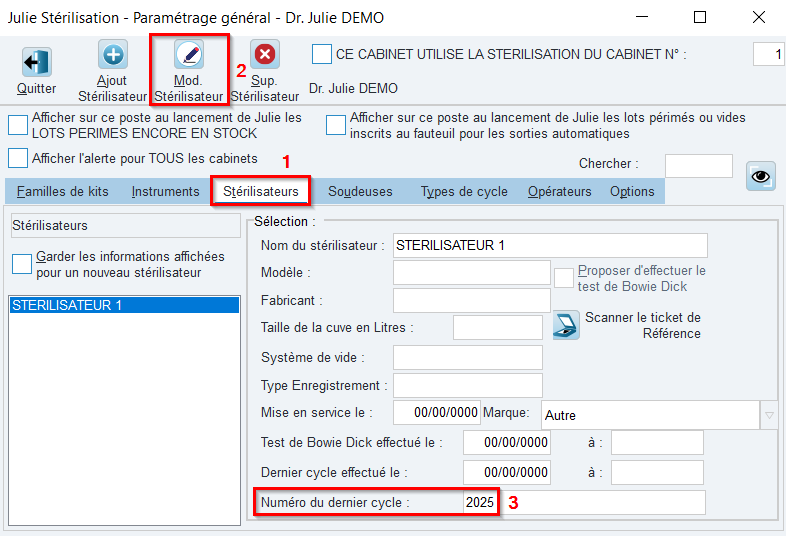Click Dr. Julie DEMO text in toolbar
This screenshot has width=786, height=536.
[x=353, y=88]
